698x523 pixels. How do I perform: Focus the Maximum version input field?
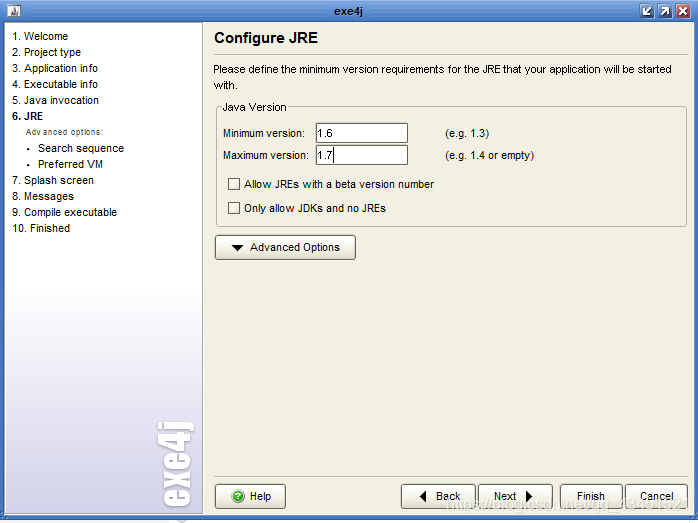pos(361,155)
